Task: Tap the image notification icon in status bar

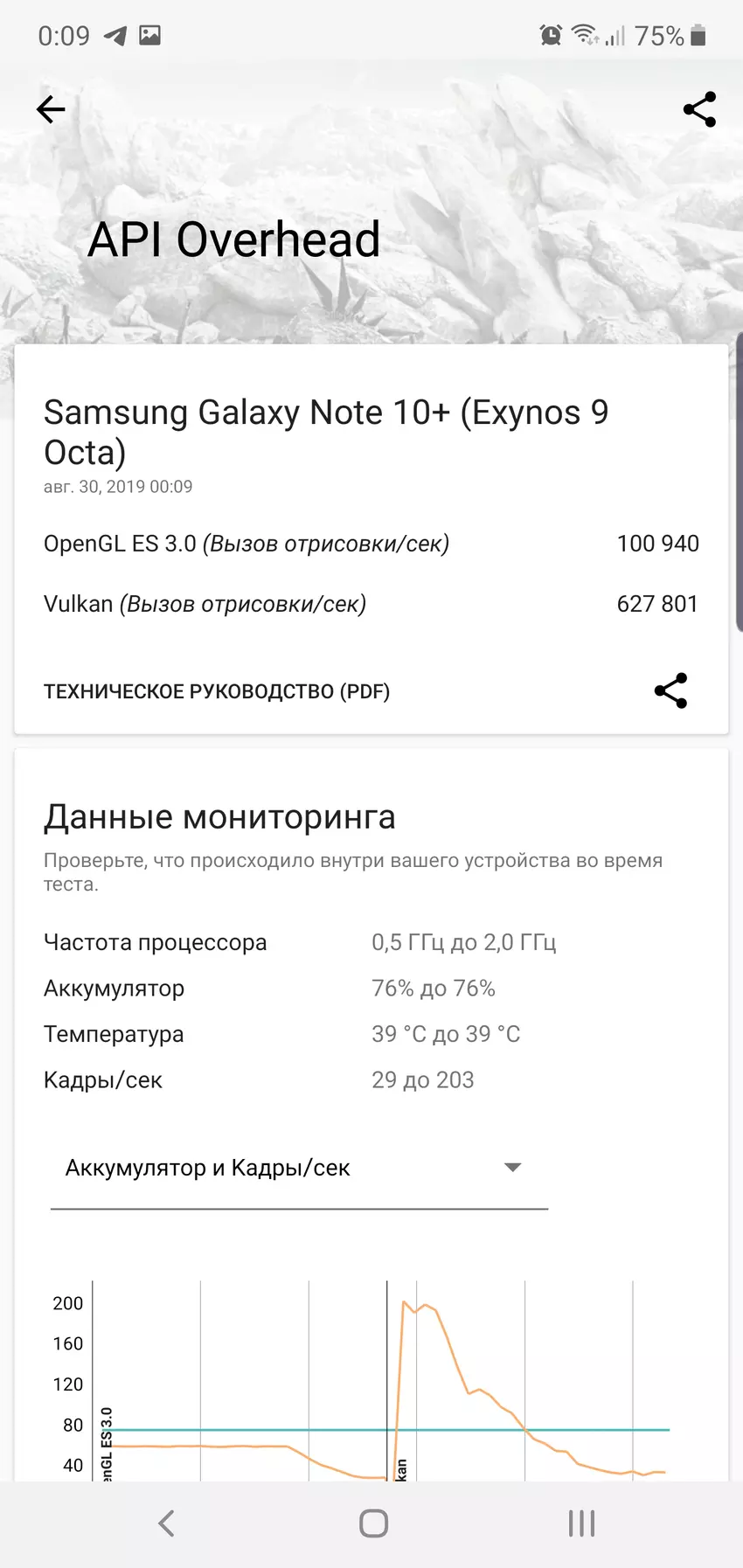Action: [x=150, y=36]
